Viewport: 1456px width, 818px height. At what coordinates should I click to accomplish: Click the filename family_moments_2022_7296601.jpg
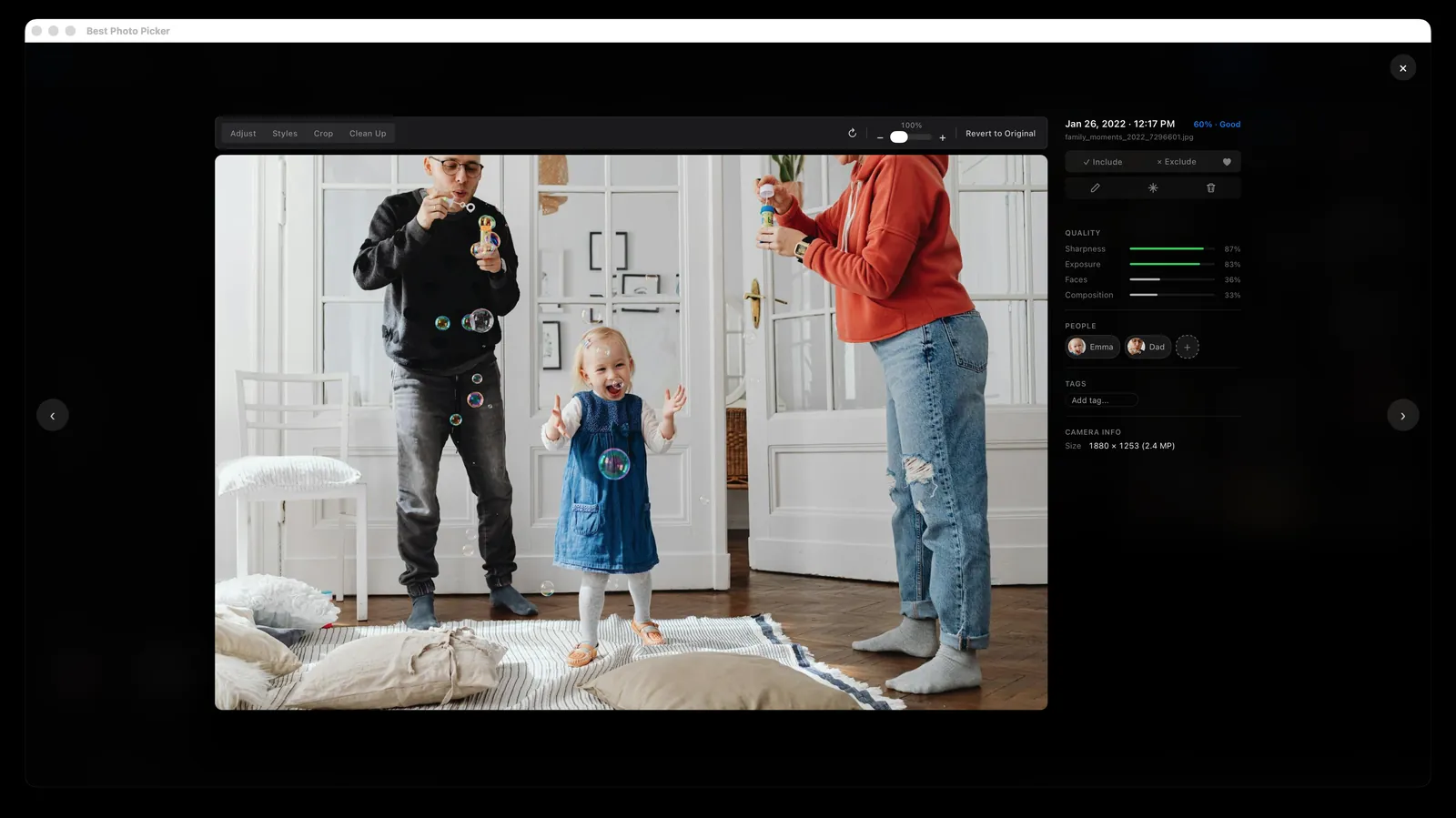1128,137
